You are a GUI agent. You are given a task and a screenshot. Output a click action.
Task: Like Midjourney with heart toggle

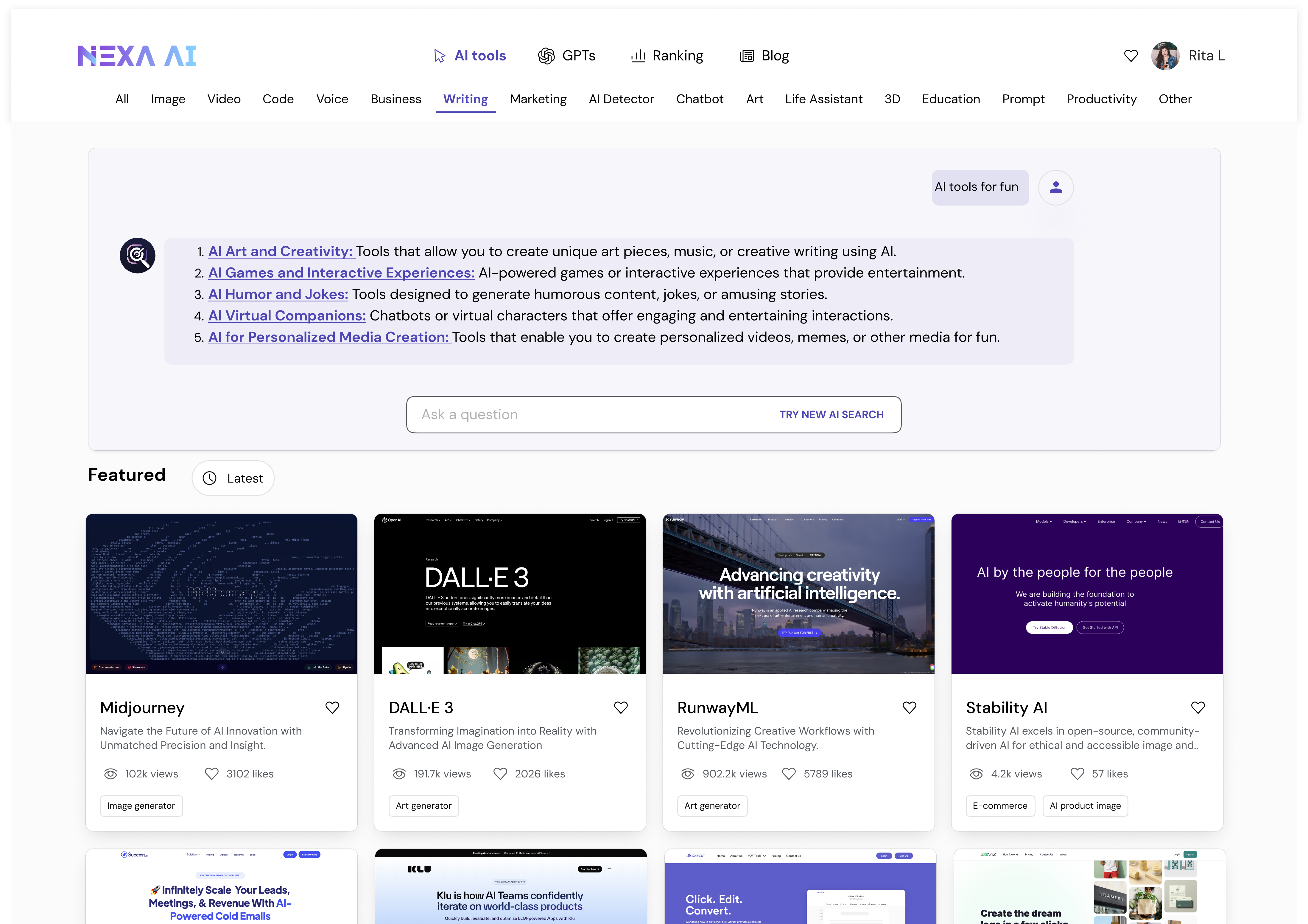[332, 707]
